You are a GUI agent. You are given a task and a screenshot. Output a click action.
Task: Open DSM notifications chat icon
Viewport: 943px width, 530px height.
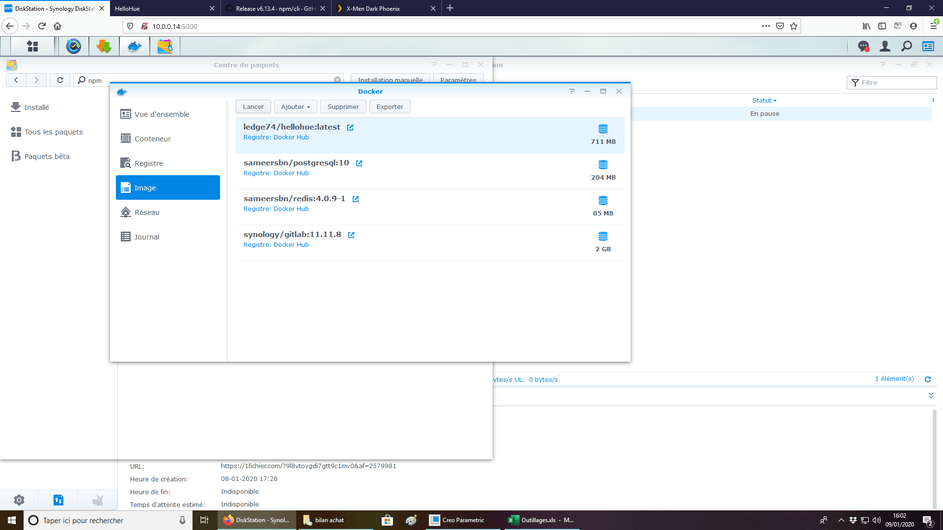point(864,46)
